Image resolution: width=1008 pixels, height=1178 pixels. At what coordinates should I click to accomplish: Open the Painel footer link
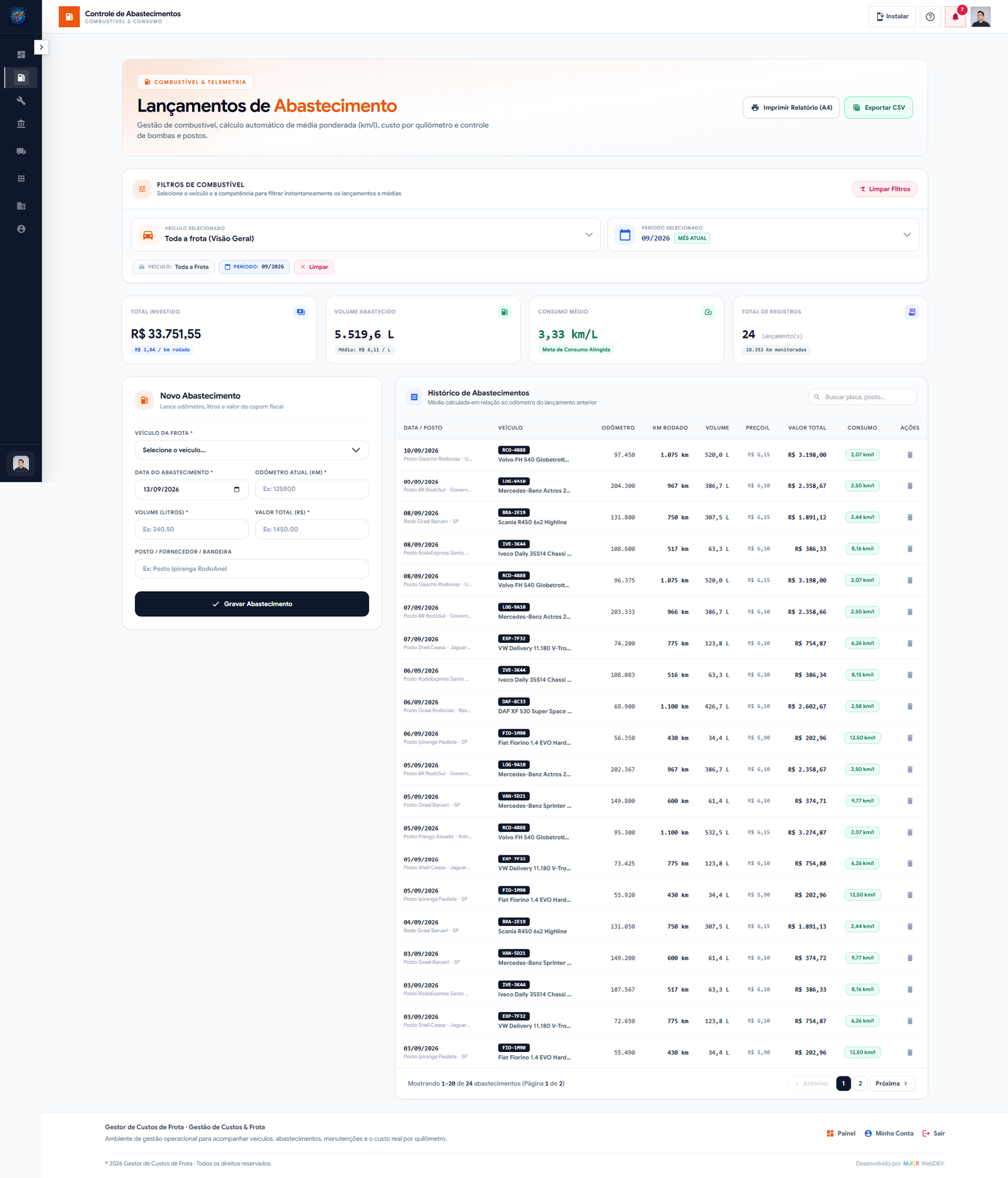pos(841,1133)
